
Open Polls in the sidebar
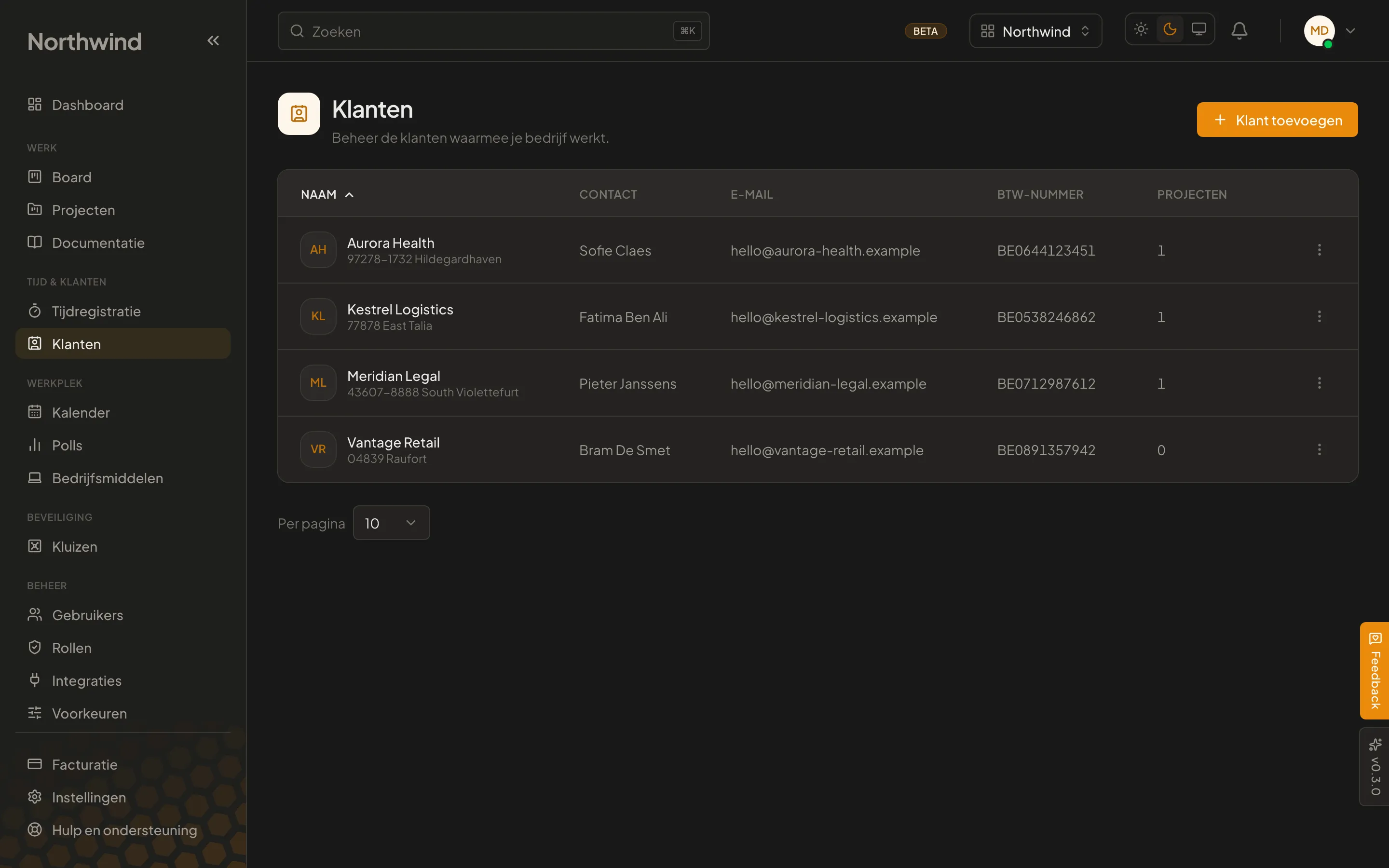coord(123,445)
